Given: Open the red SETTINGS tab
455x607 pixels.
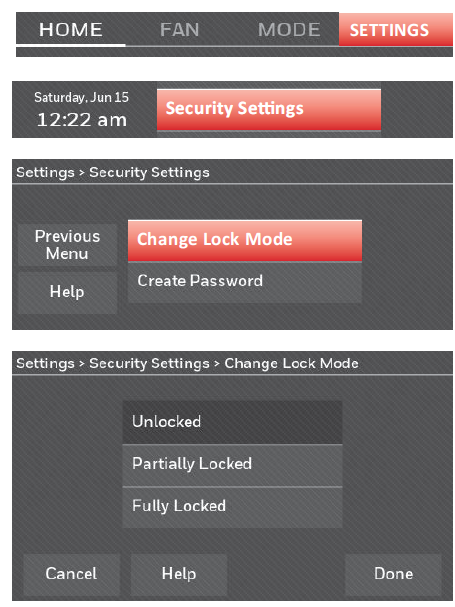Looking at the screenshot, I should [395, 29].
